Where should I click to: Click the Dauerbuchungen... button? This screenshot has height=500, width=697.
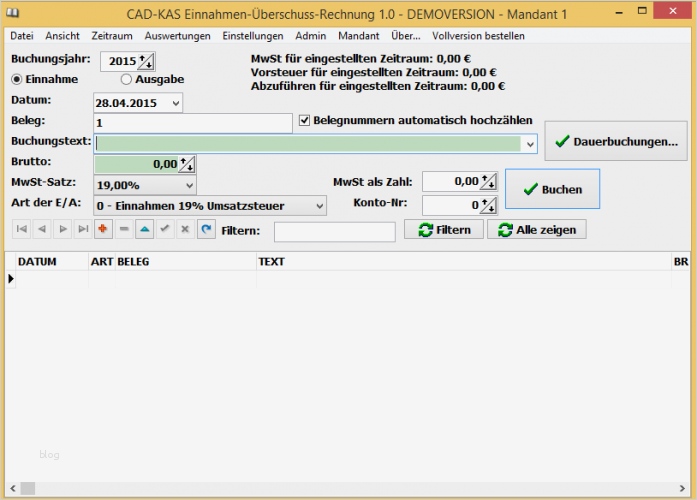point(616,141)
